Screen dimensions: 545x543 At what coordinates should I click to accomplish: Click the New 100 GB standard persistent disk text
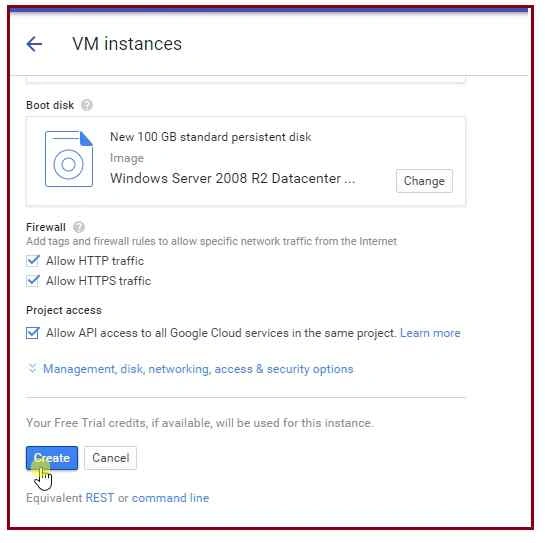click(x=211, y=137)
